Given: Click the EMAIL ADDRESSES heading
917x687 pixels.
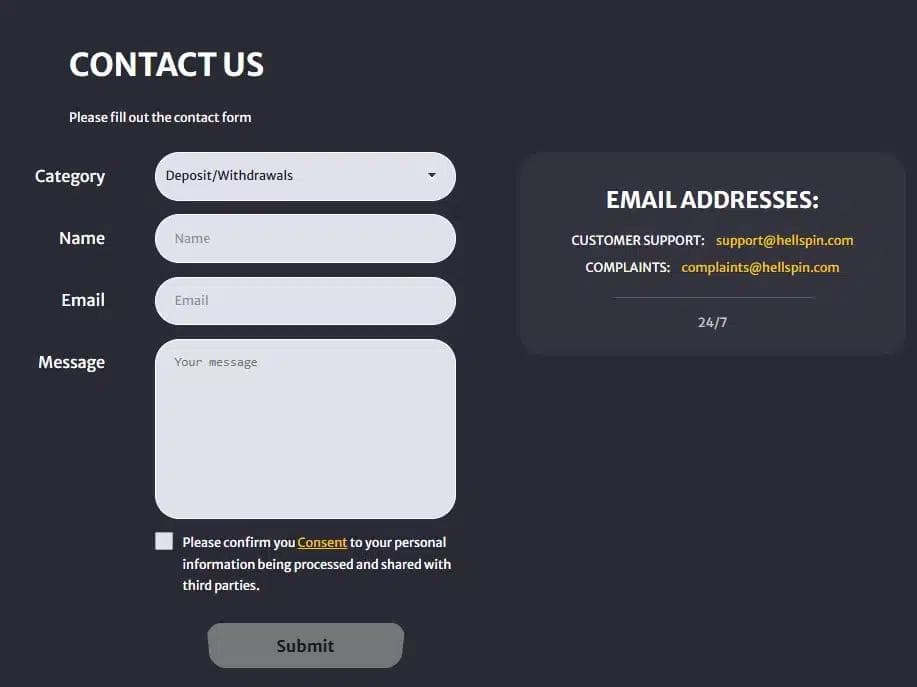Looking at the screenshot, I should pos(712,200).
